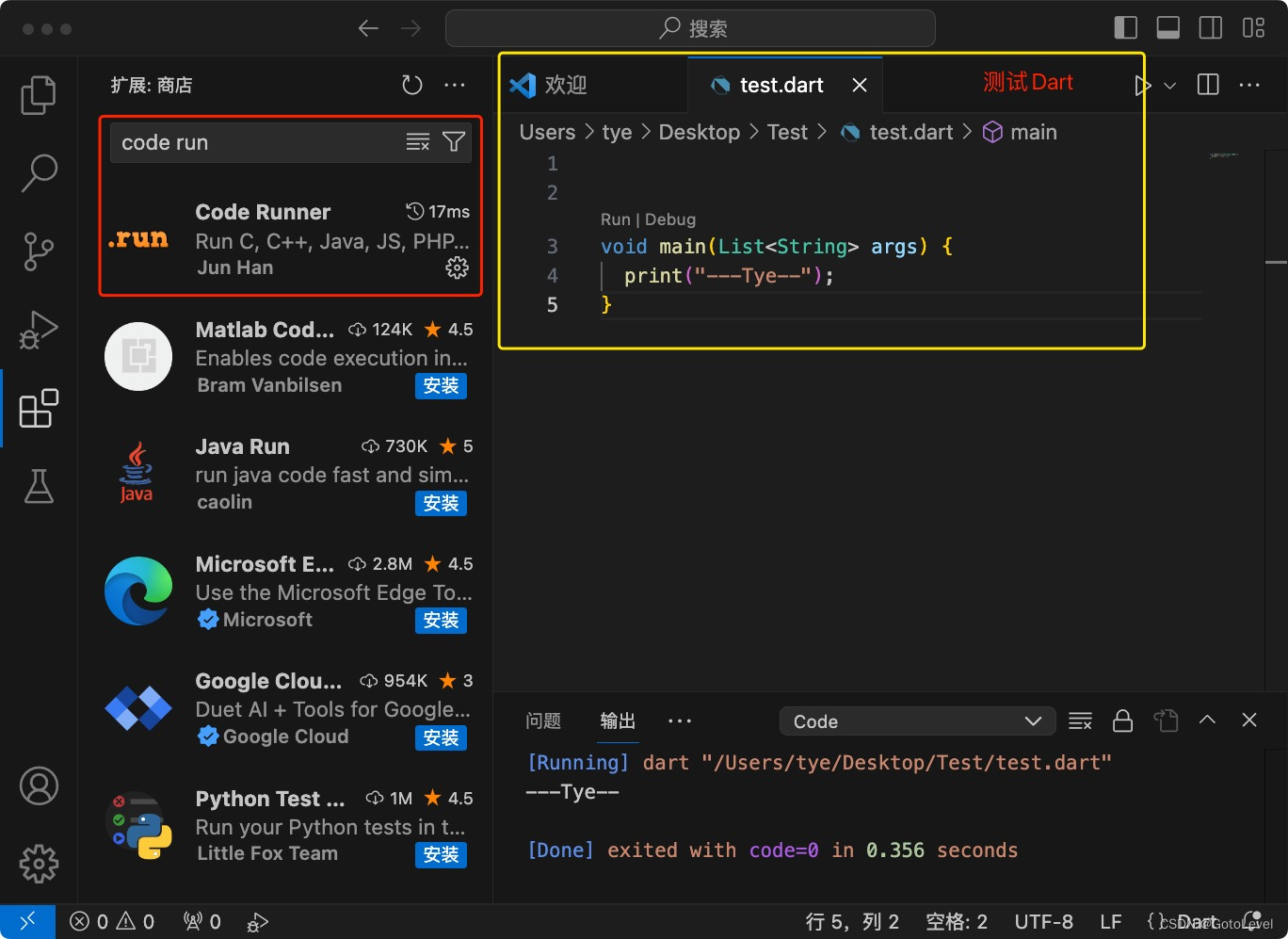Change indentation via 空格: 2
The width and height of the screenshot is (1288, 939).
tap(957, 921)
